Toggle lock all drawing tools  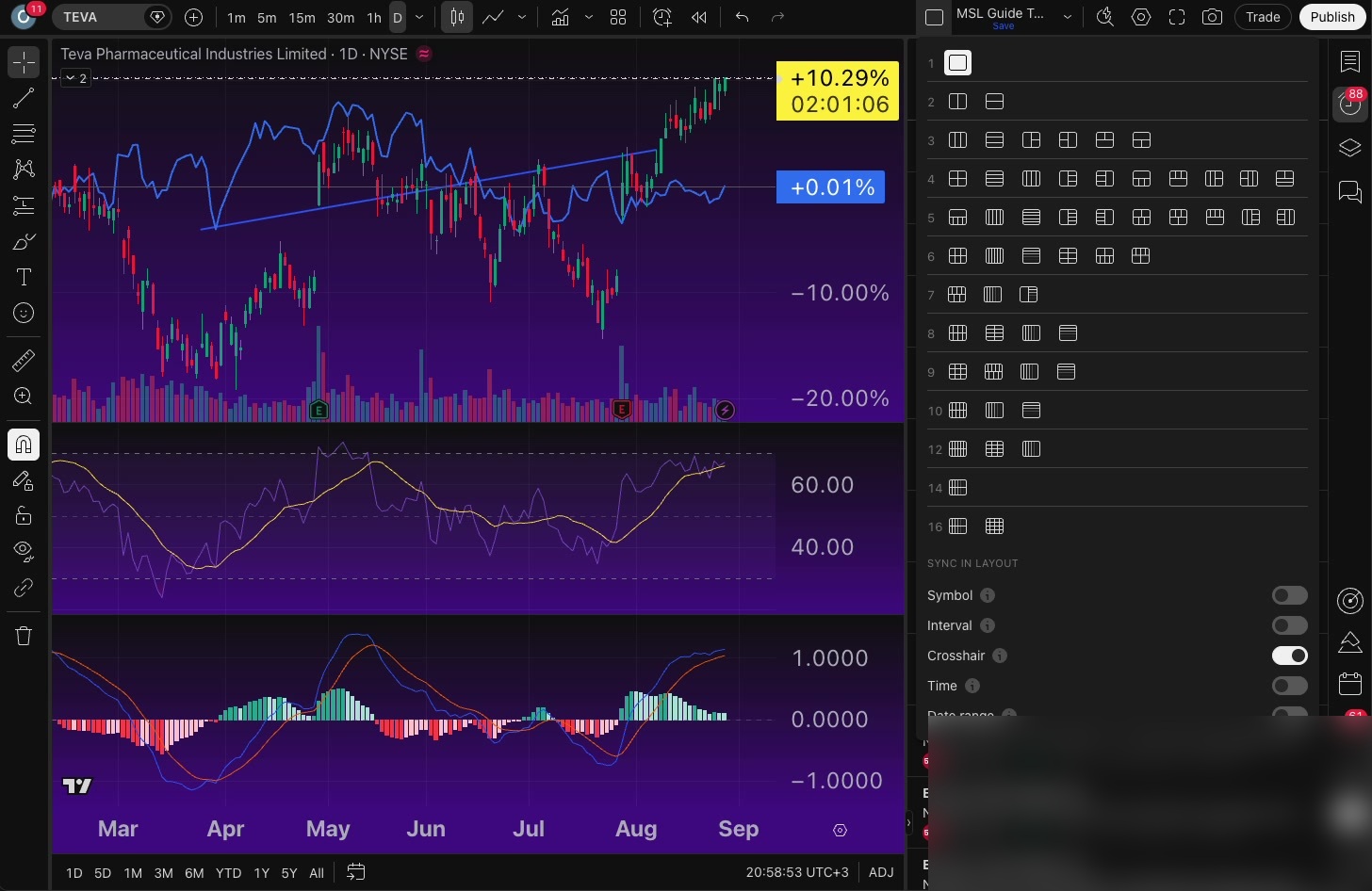coord(24,516)
